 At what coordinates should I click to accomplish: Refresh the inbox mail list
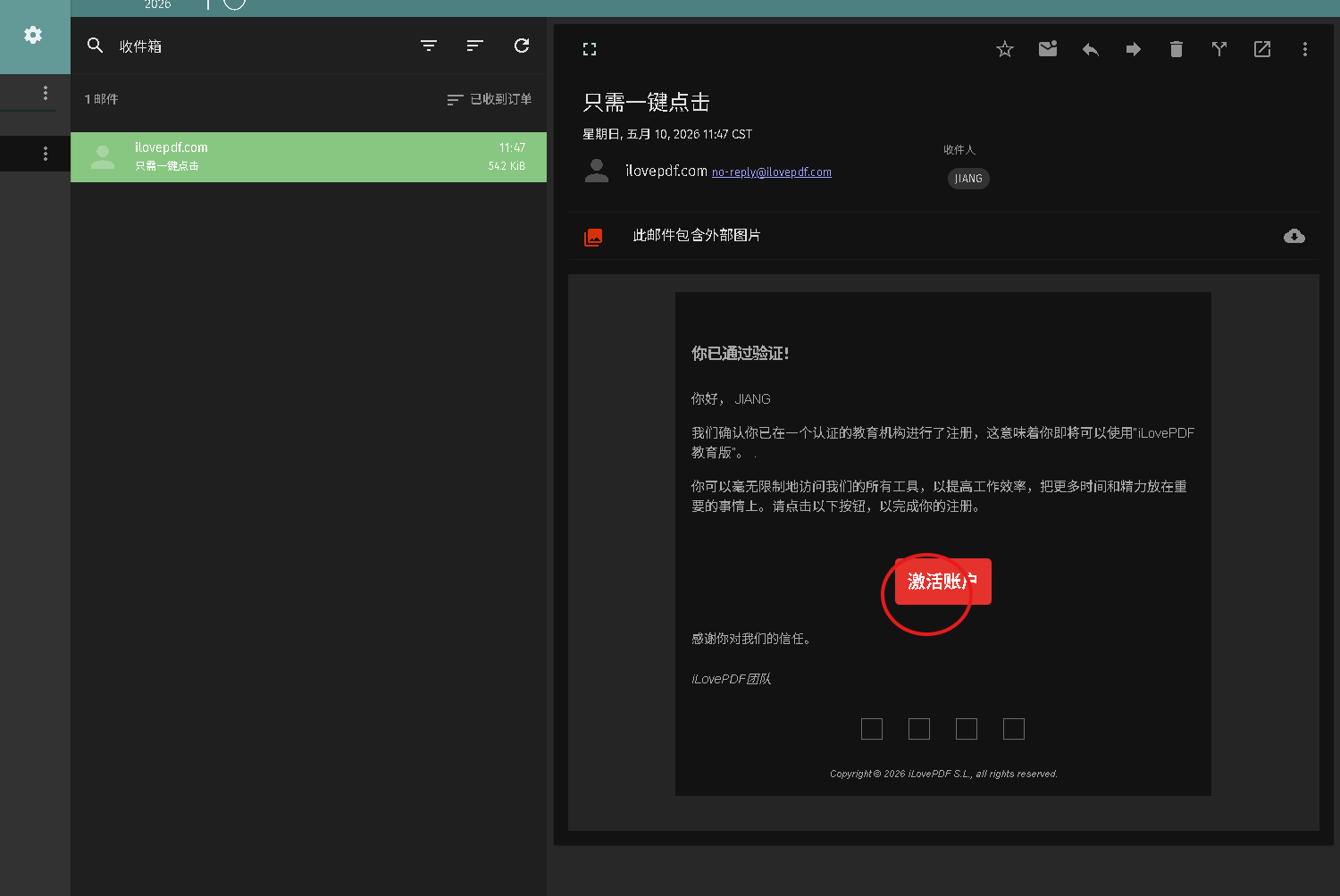(522, 46)
